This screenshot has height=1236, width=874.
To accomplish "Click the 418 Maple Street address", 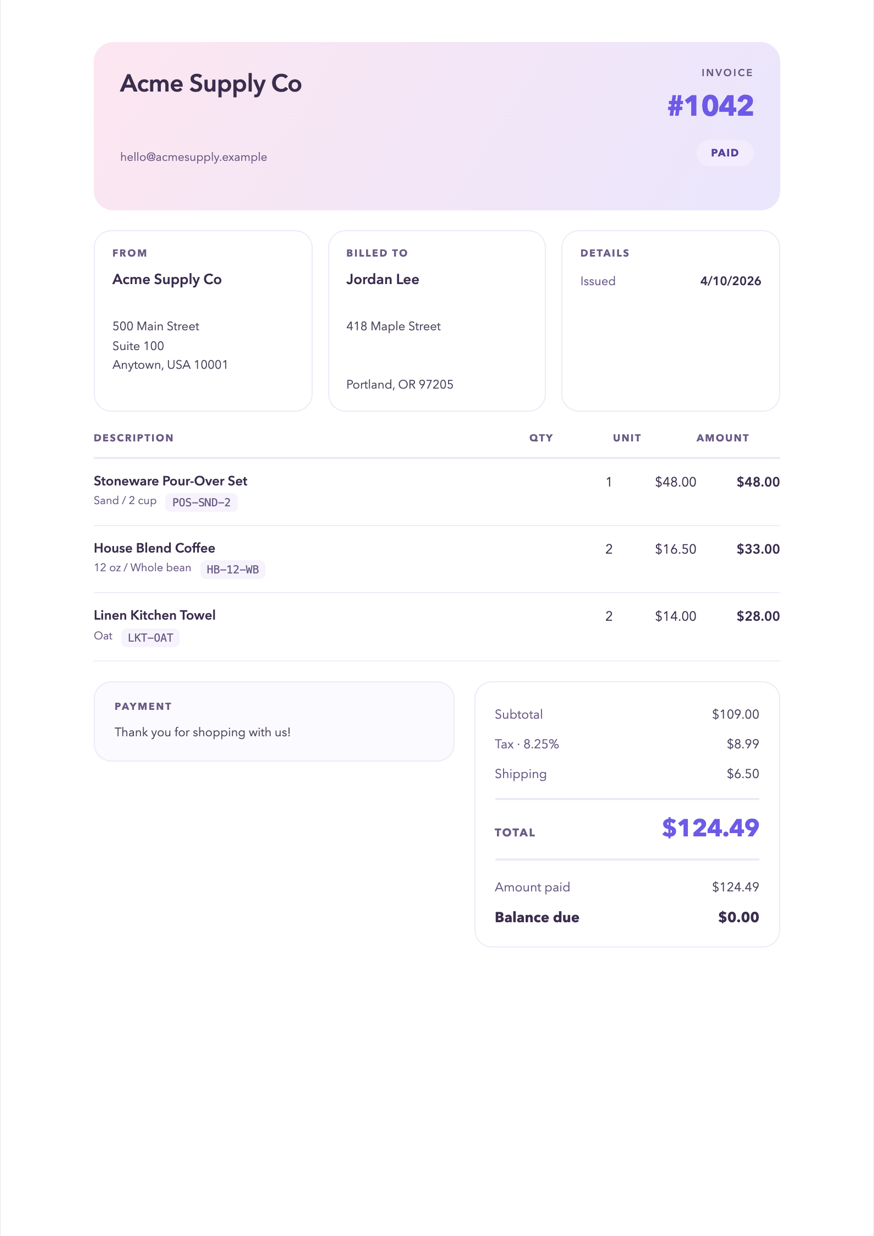I will [393, 326].
